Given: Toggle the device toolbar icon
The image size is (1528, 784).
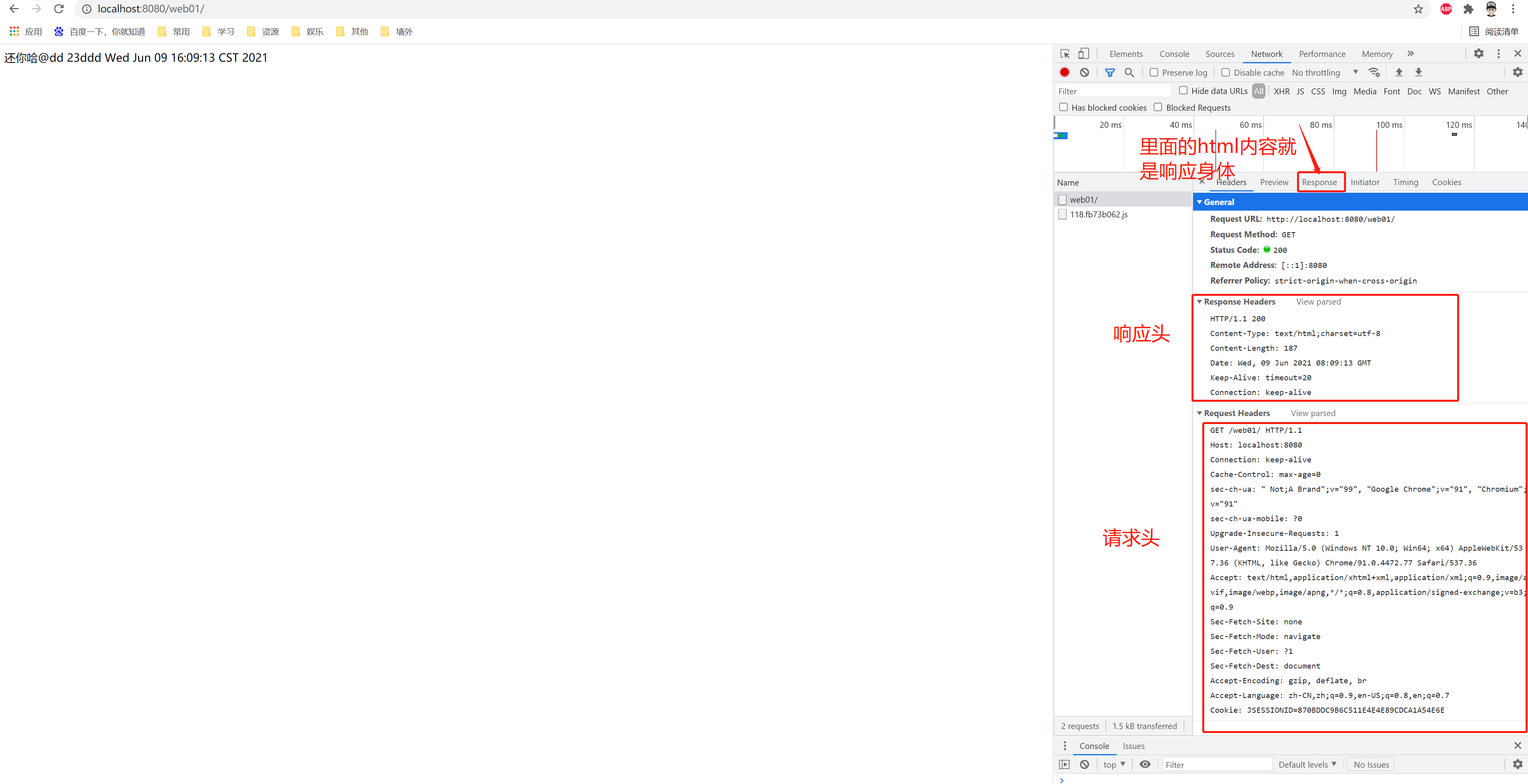Looking at the screenshot, I should (1084, 54).
